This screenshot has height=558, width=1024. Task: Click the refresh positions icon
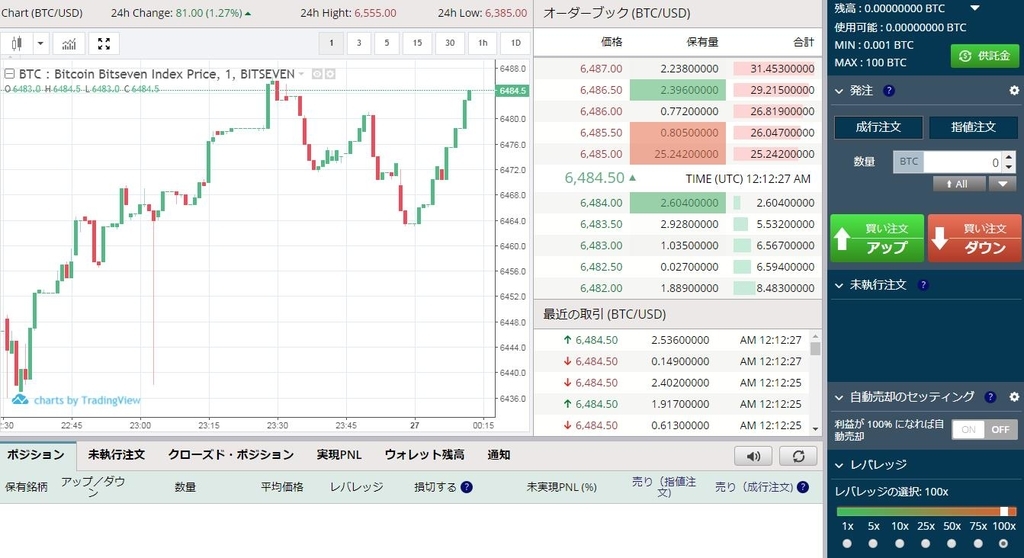[798, 456]
